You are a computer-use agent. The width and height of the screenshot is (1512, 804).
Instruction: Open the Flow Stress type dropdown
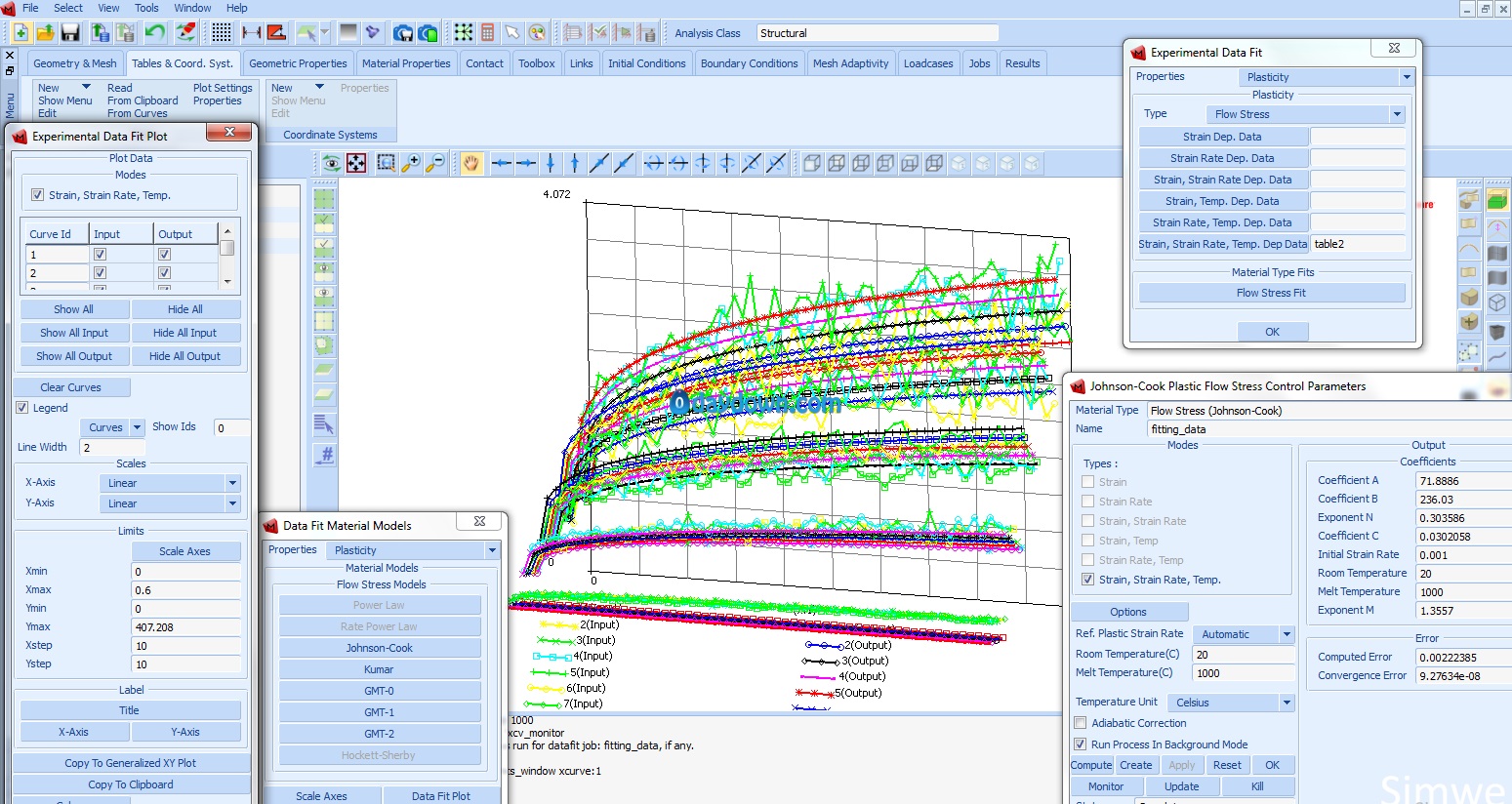[x=1306, y=114]
